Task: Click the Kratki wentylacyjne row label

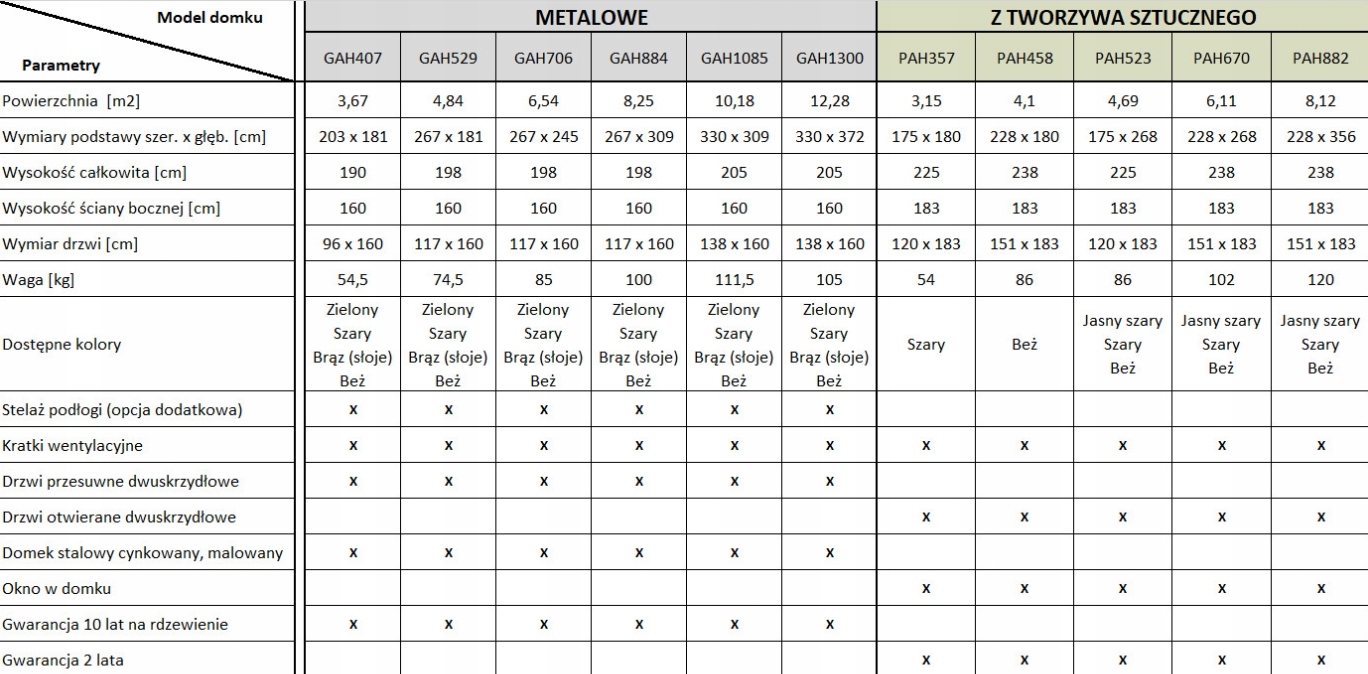Action: pos(72,446)
